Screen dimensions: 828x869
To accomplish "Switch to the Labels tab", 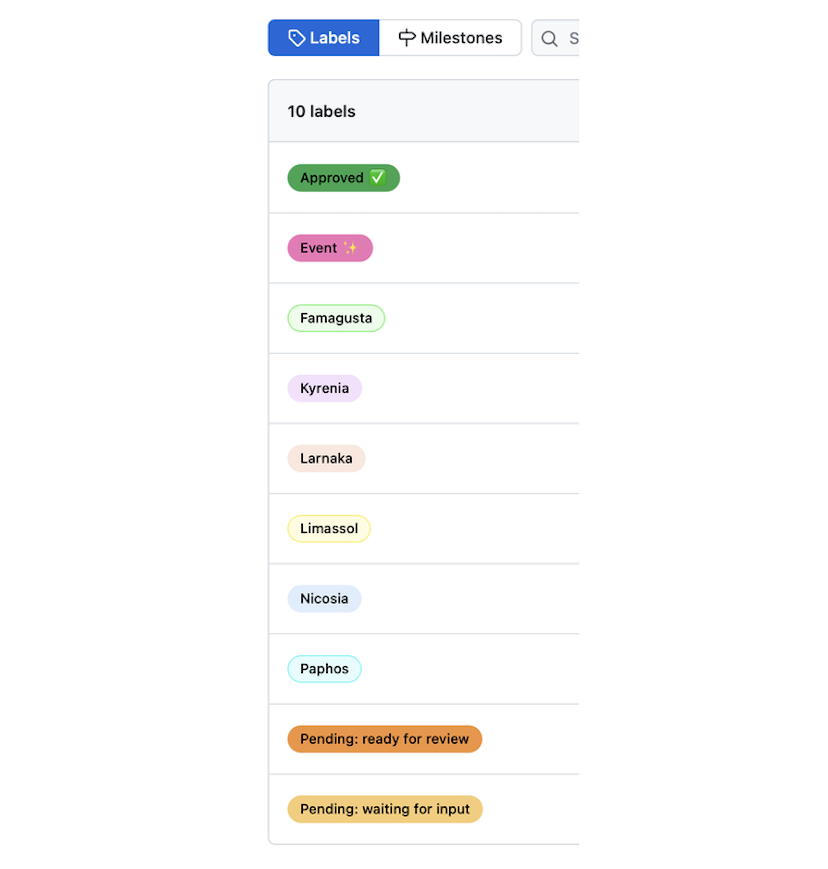I will pyautogui.click(x=323, y=37).
